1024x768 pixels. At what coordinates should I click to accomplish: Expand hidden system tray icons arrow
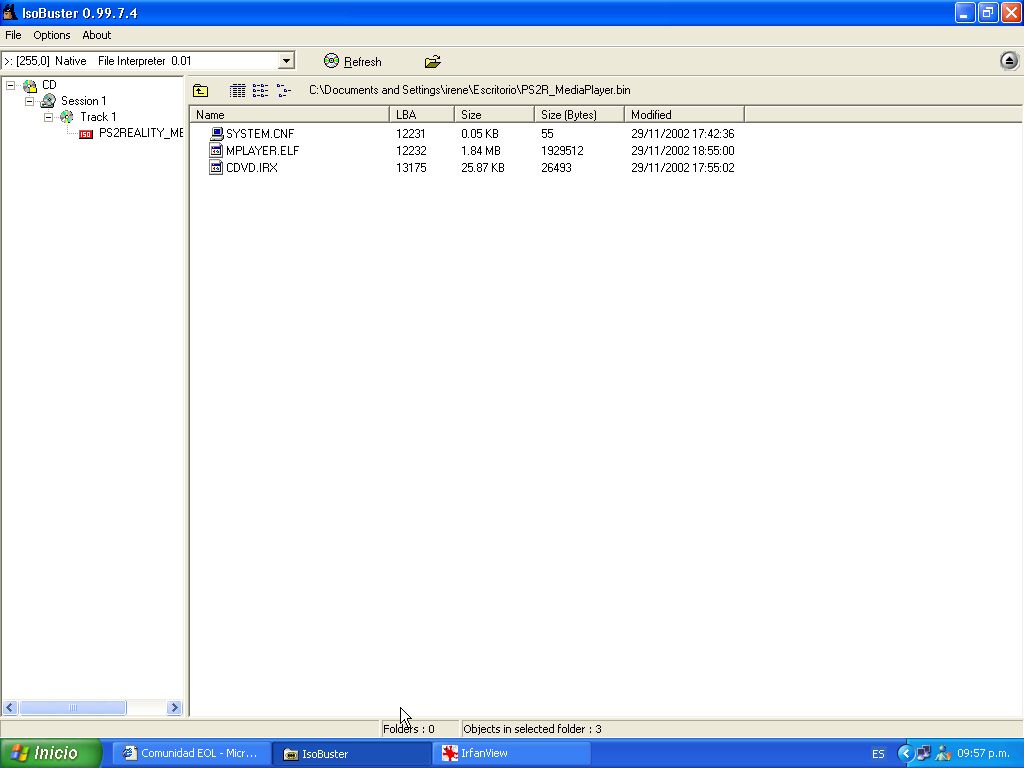click(905, 754)
